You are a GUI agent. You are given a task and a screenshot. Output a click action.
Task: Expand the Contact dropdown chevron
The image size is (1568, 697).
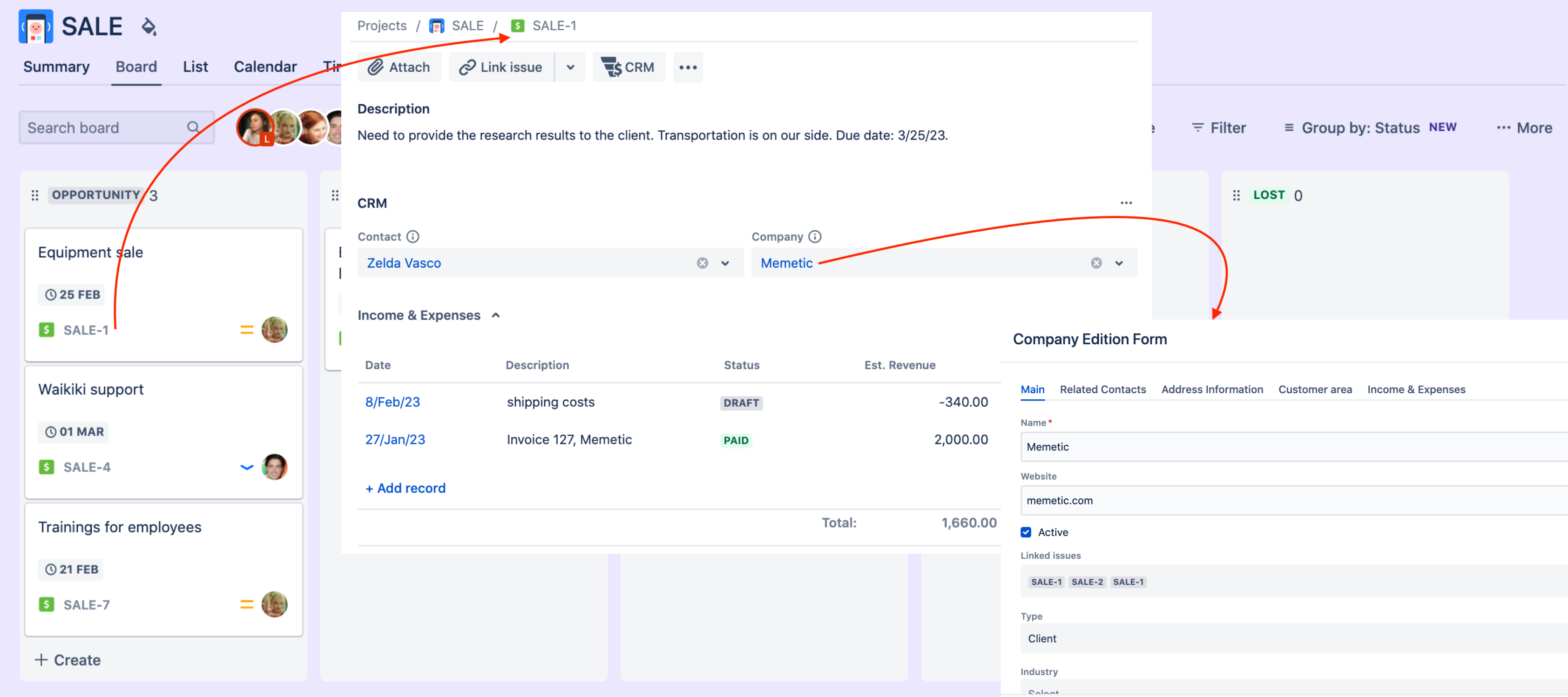pos(725,263)
